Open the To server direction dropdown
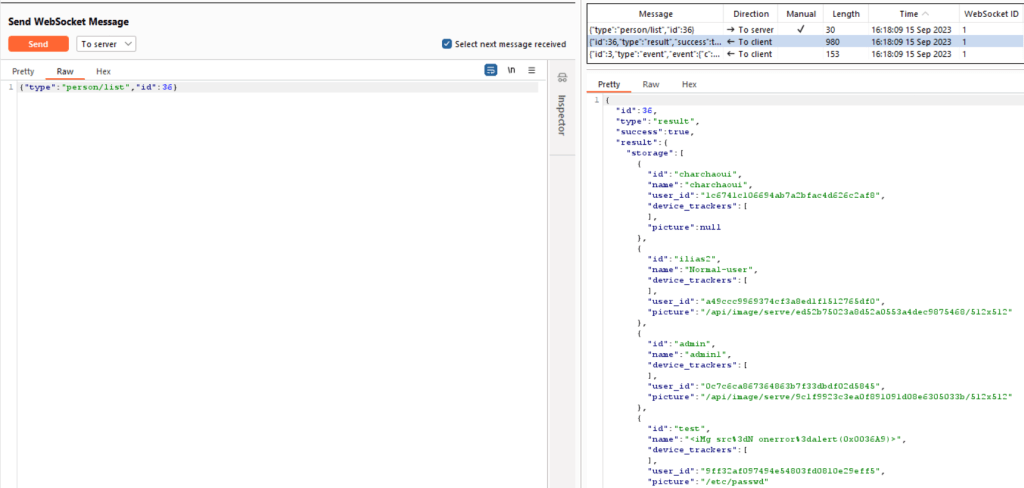1024x488 pixels. pos(106,44)
